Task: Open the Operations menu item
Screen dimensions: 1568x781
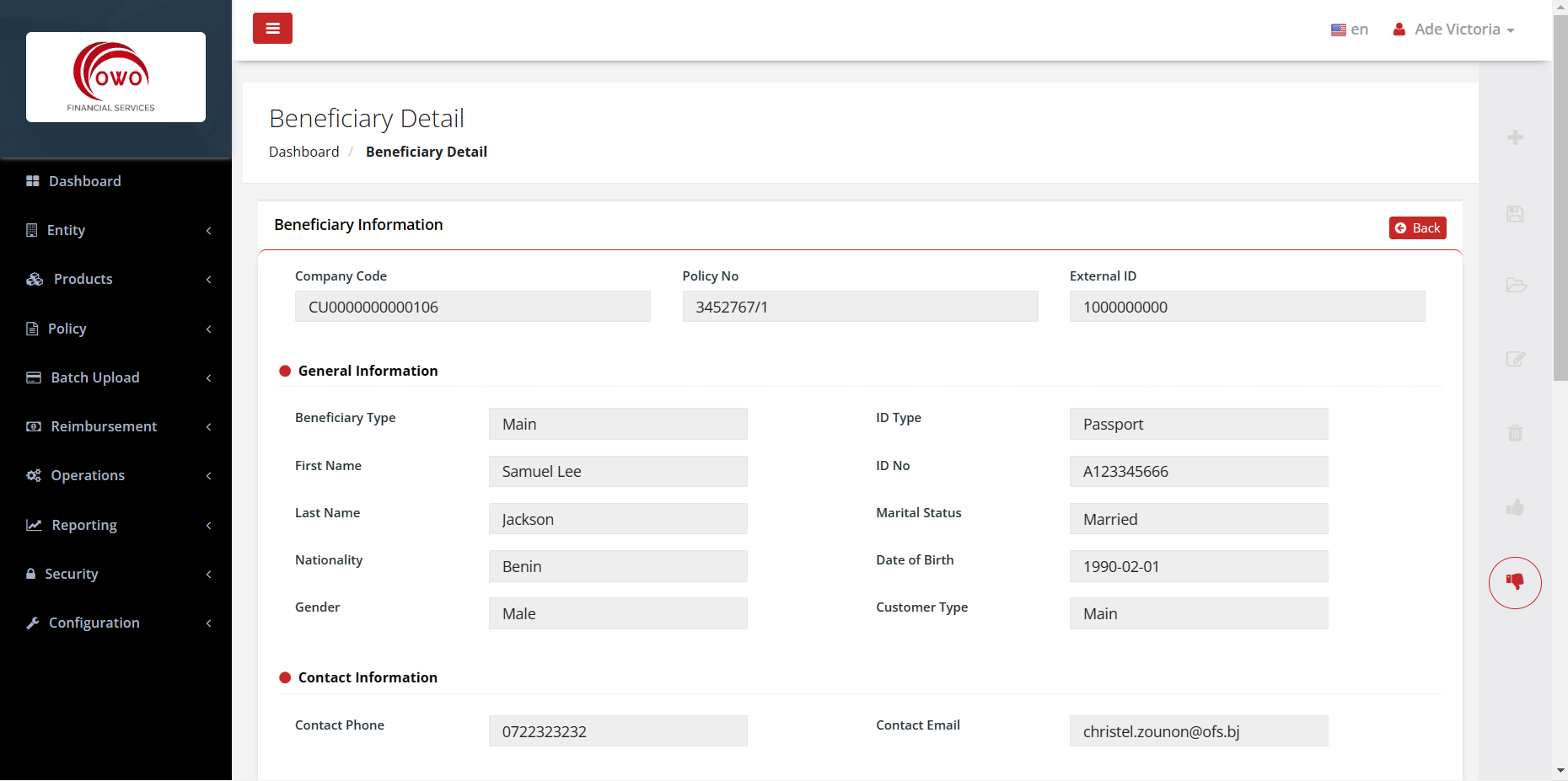Action: (115, 475)
